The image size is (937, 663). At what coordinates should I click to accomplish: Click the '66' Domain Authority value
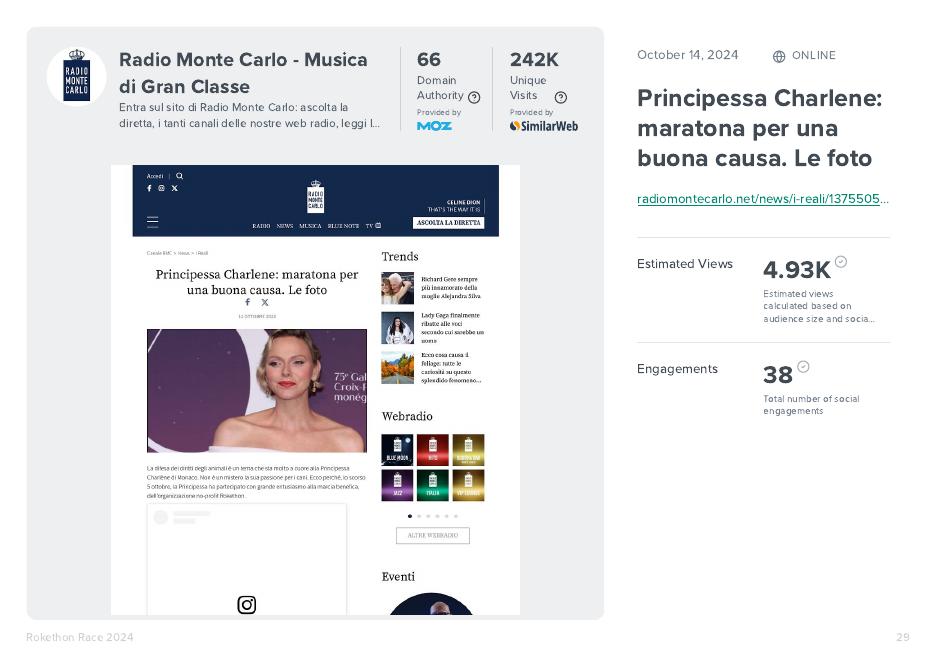pyautogui.click(x=428, y=59)
